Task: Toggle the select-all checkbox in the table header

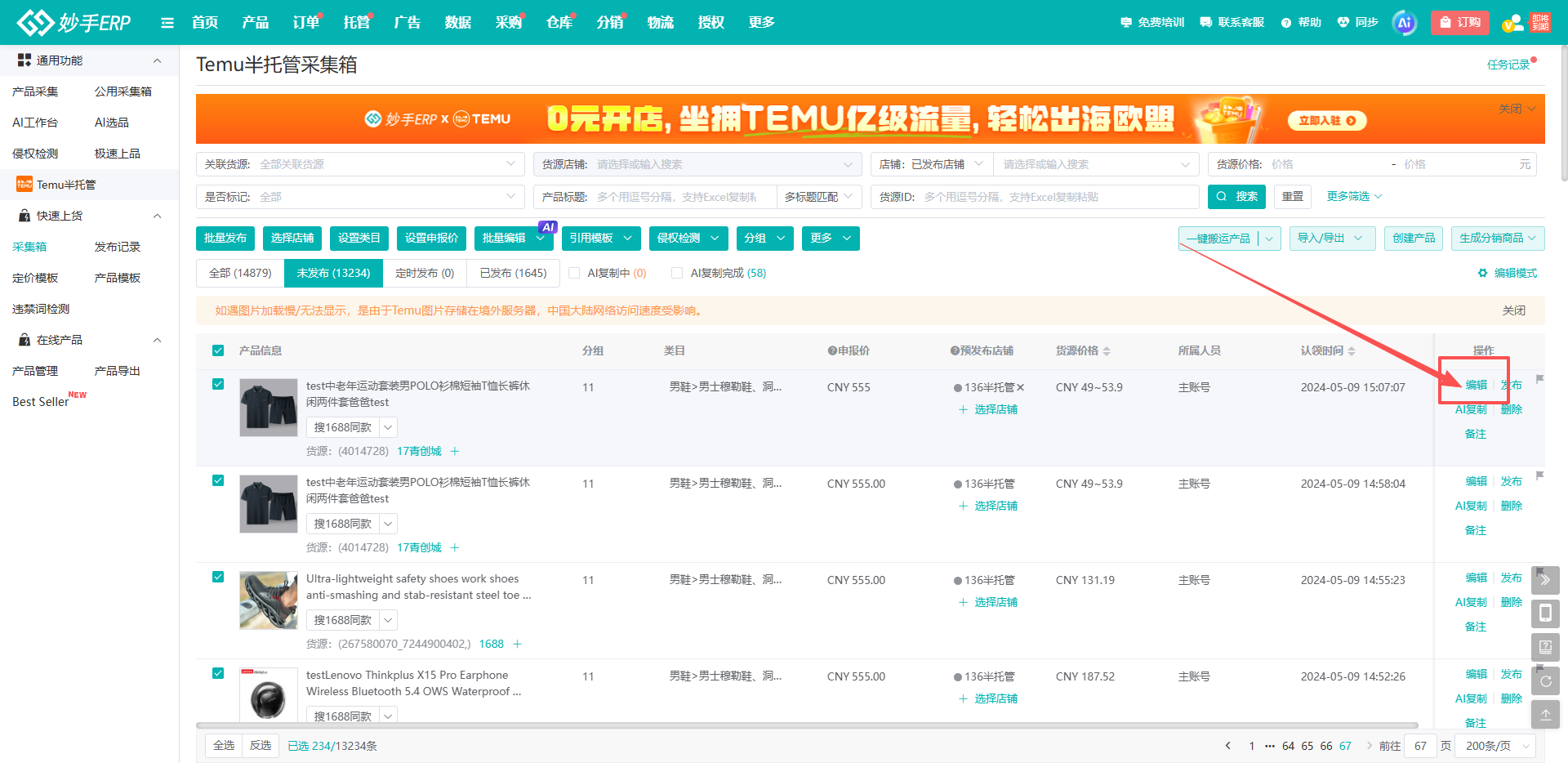Action: point(218,350)
